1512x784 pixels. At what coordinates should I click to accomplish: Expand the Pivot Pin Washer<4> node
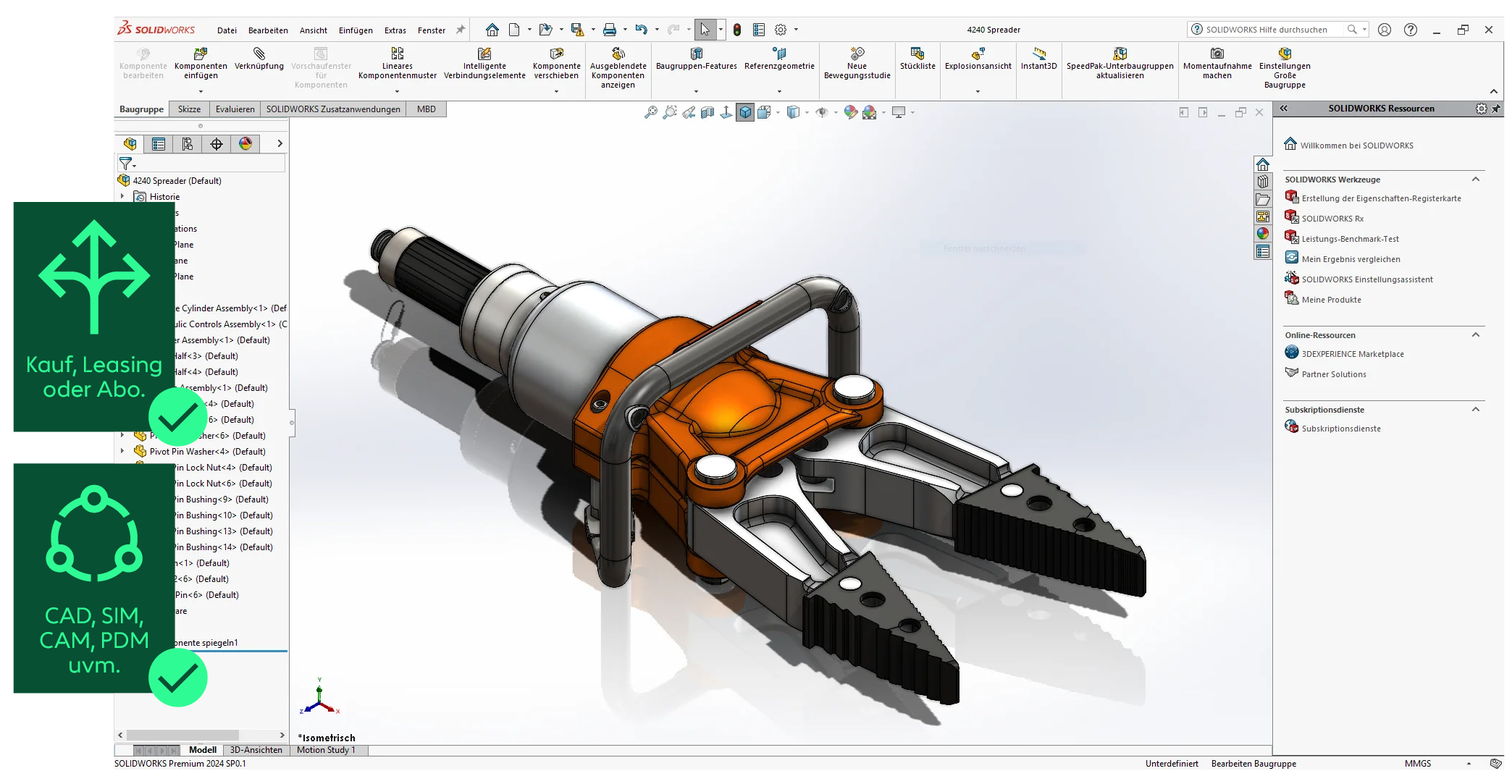coord(122,451)
